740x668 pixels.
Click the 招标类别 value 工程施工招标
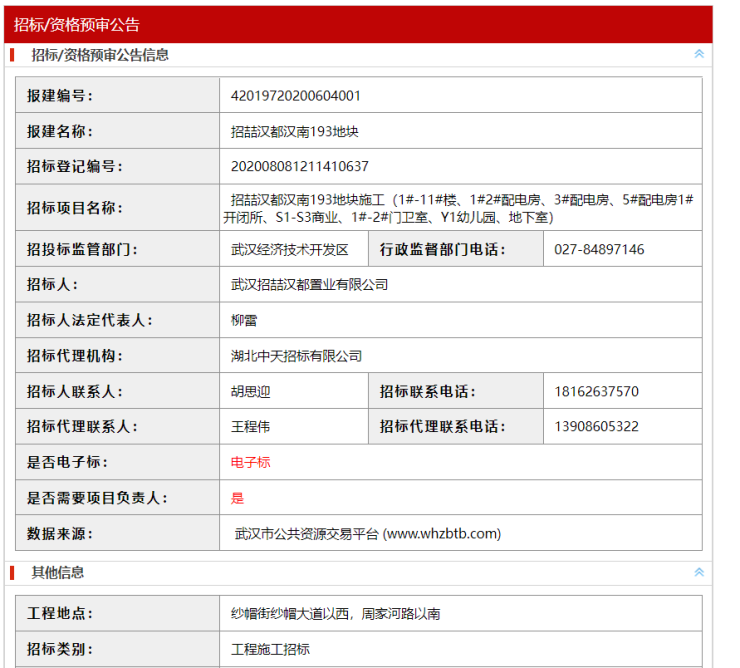(270, 649)
